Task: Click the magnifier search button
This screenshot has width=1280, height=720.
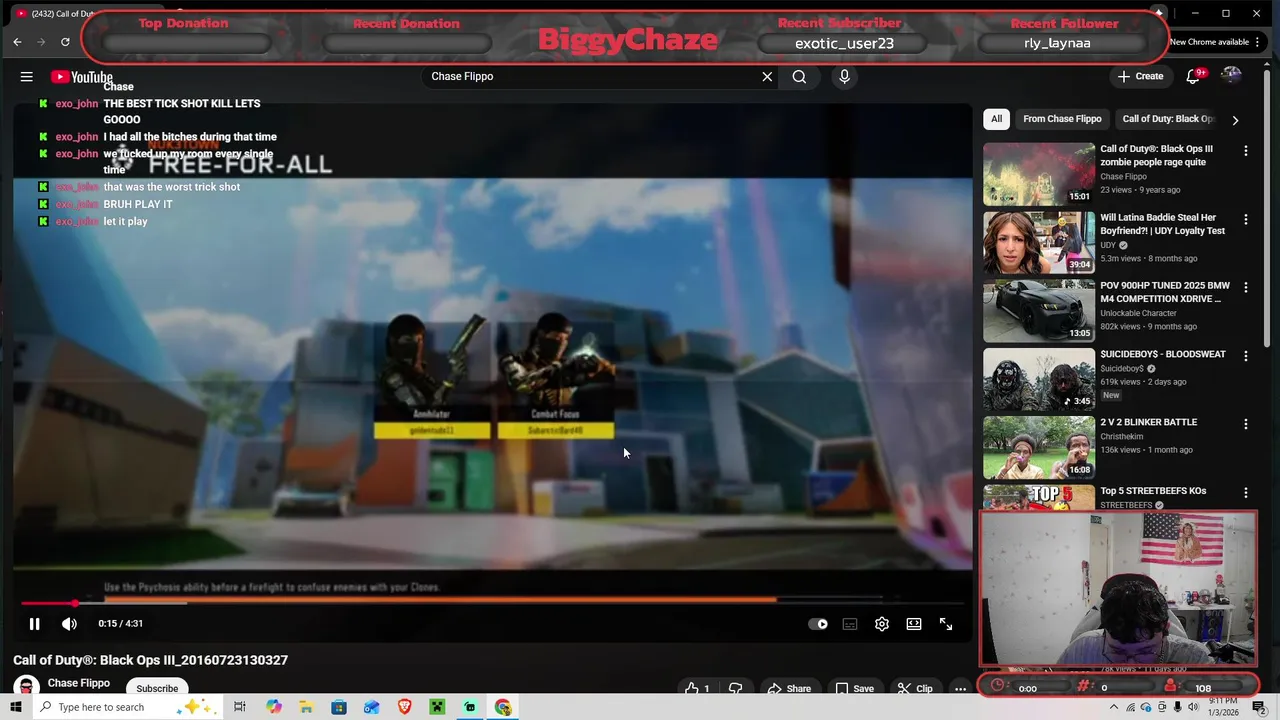Action: 799,76
